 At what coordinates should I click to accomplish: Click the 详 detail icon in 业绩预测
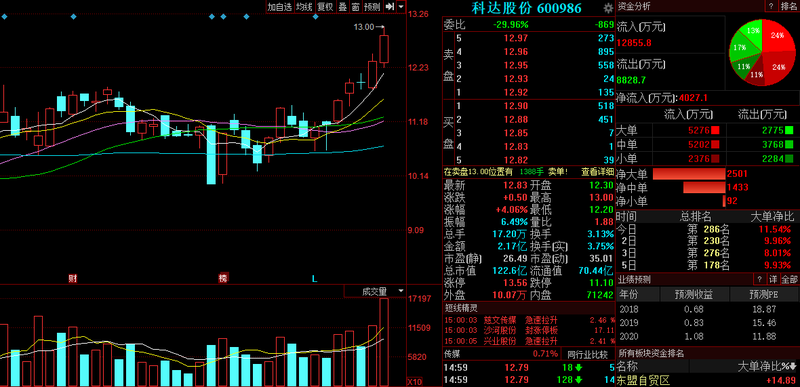(773, 279)
